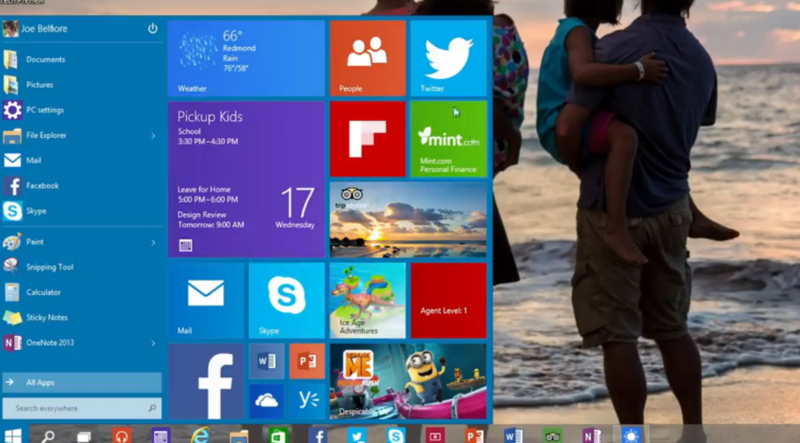Open the large Skype tile
Screen dimensions: 800x443
[287, 301]
